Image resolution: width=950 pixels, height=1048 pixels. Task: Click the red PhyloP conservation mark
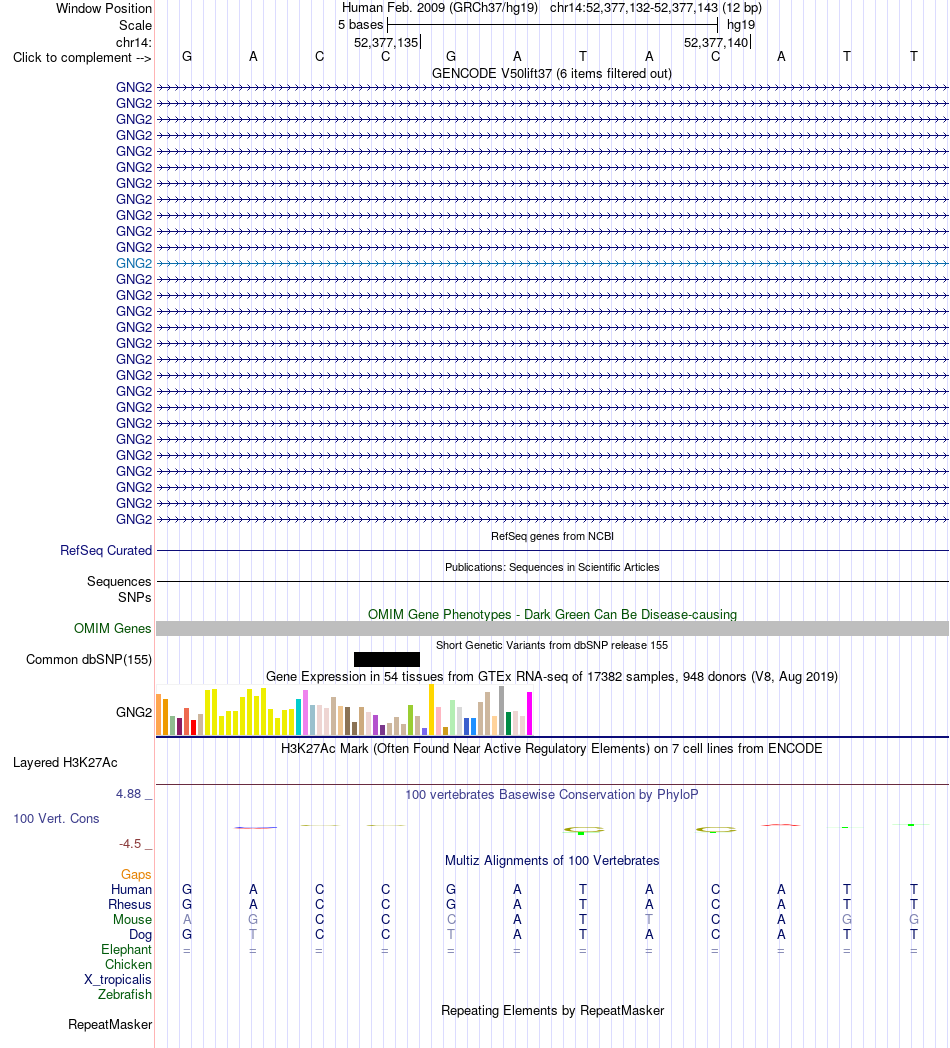click(x=781, y=825)
